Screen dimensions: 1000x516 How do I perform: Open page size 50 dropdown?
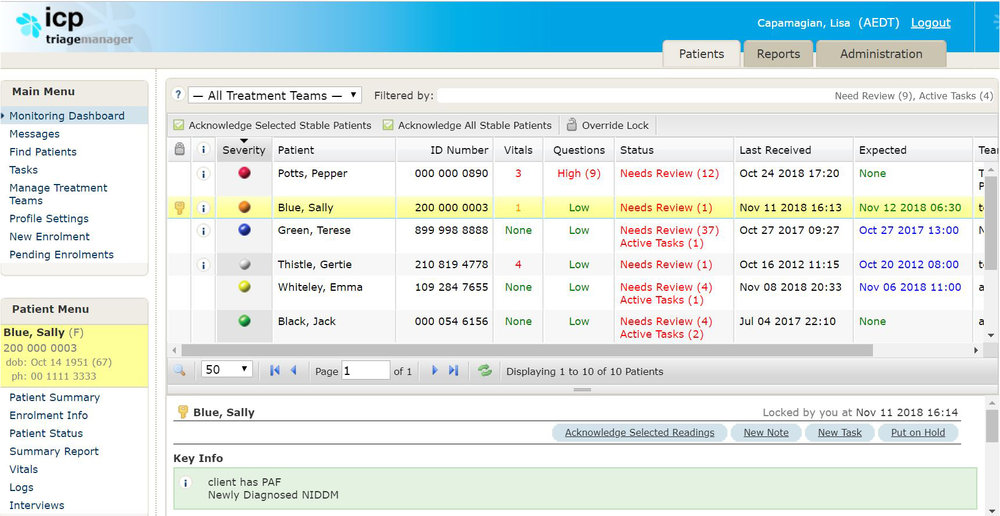tap(227, 369)
